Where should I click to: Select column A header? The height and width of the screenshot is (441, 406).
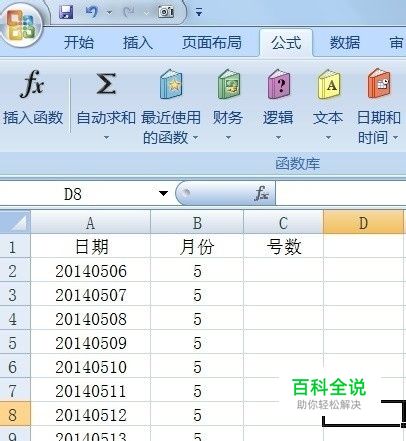click(90, 223)
